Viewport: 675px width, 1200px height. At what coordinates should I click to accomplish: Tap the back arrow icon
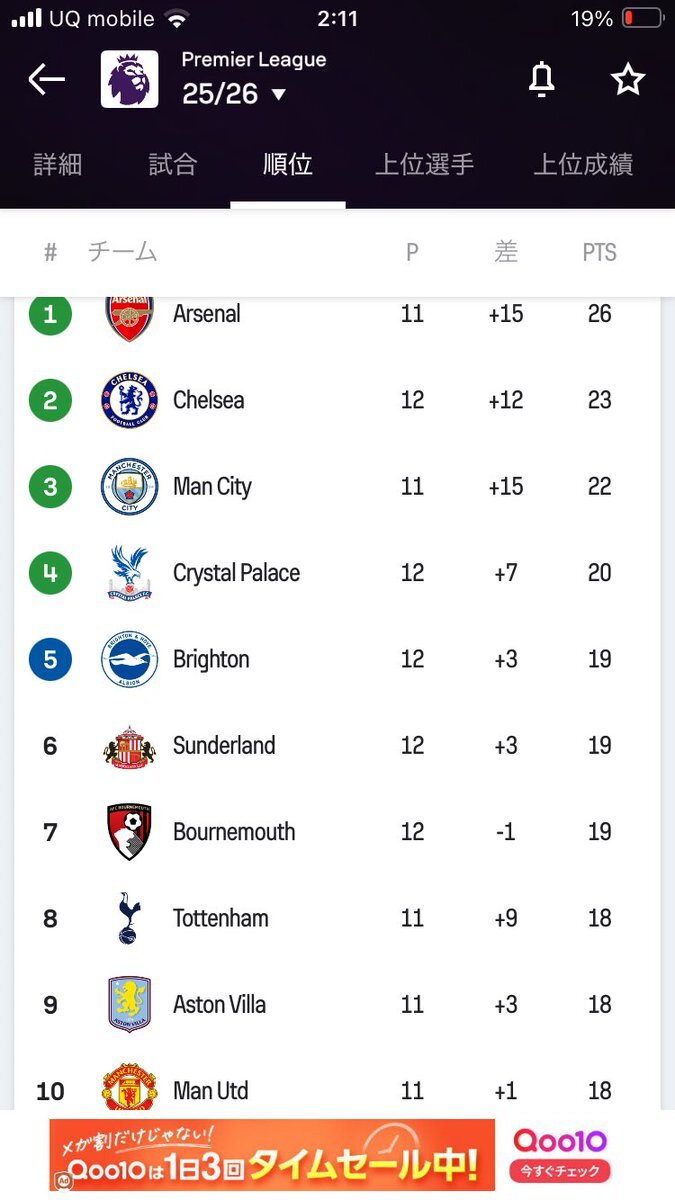point(46,79)
